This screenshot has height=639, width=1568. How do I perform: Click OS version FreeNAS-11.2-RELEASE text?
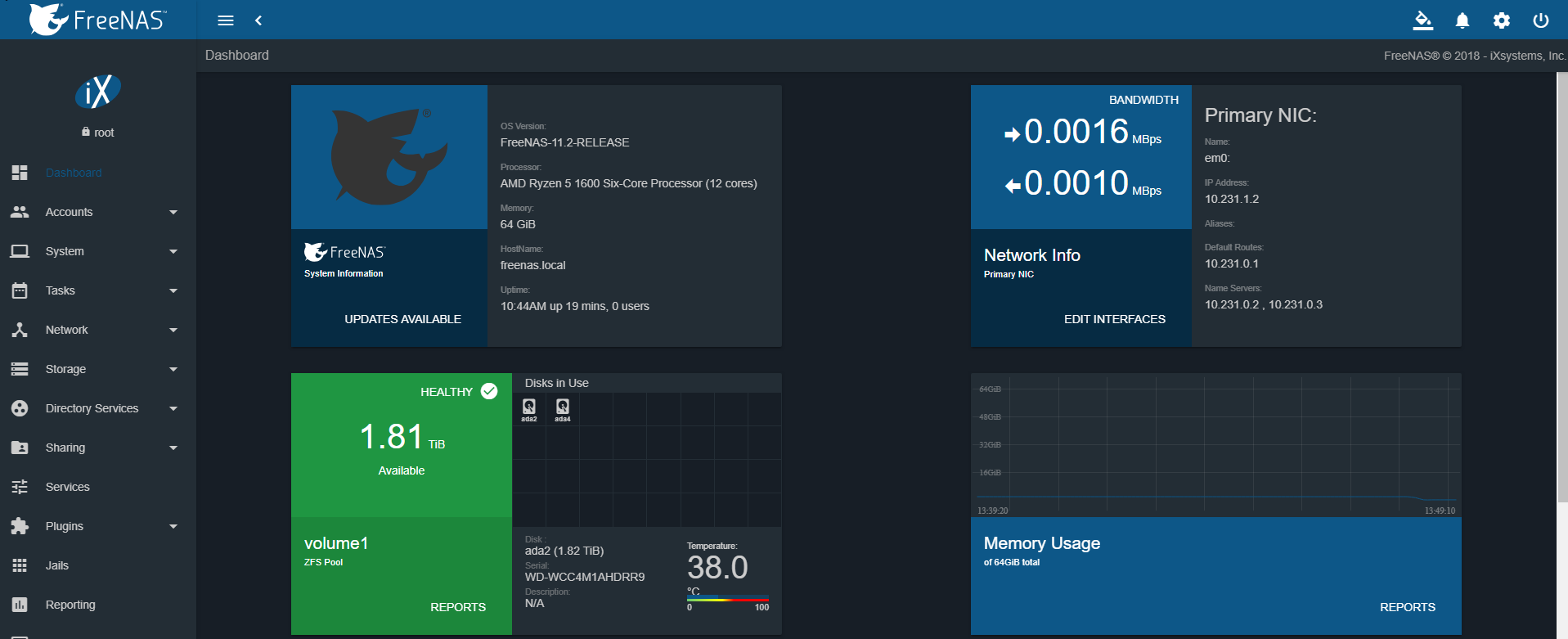tap(565, 142)
